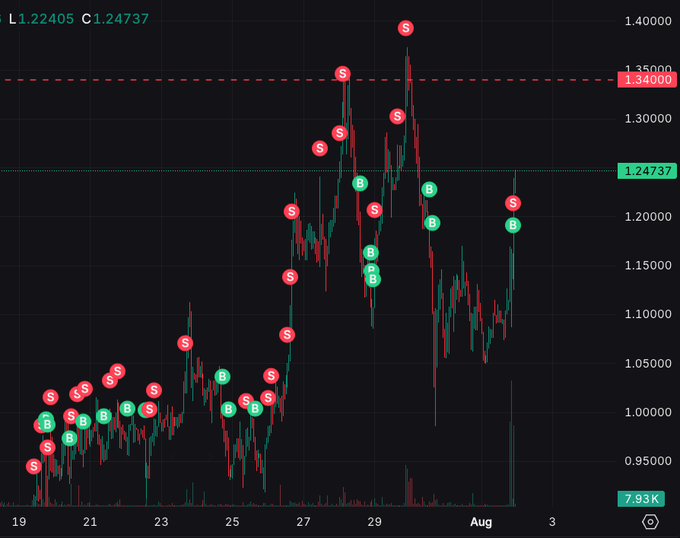Click the Aug date axis label
The height and width of the screenshot is (538, 680).
click(481, 522)
